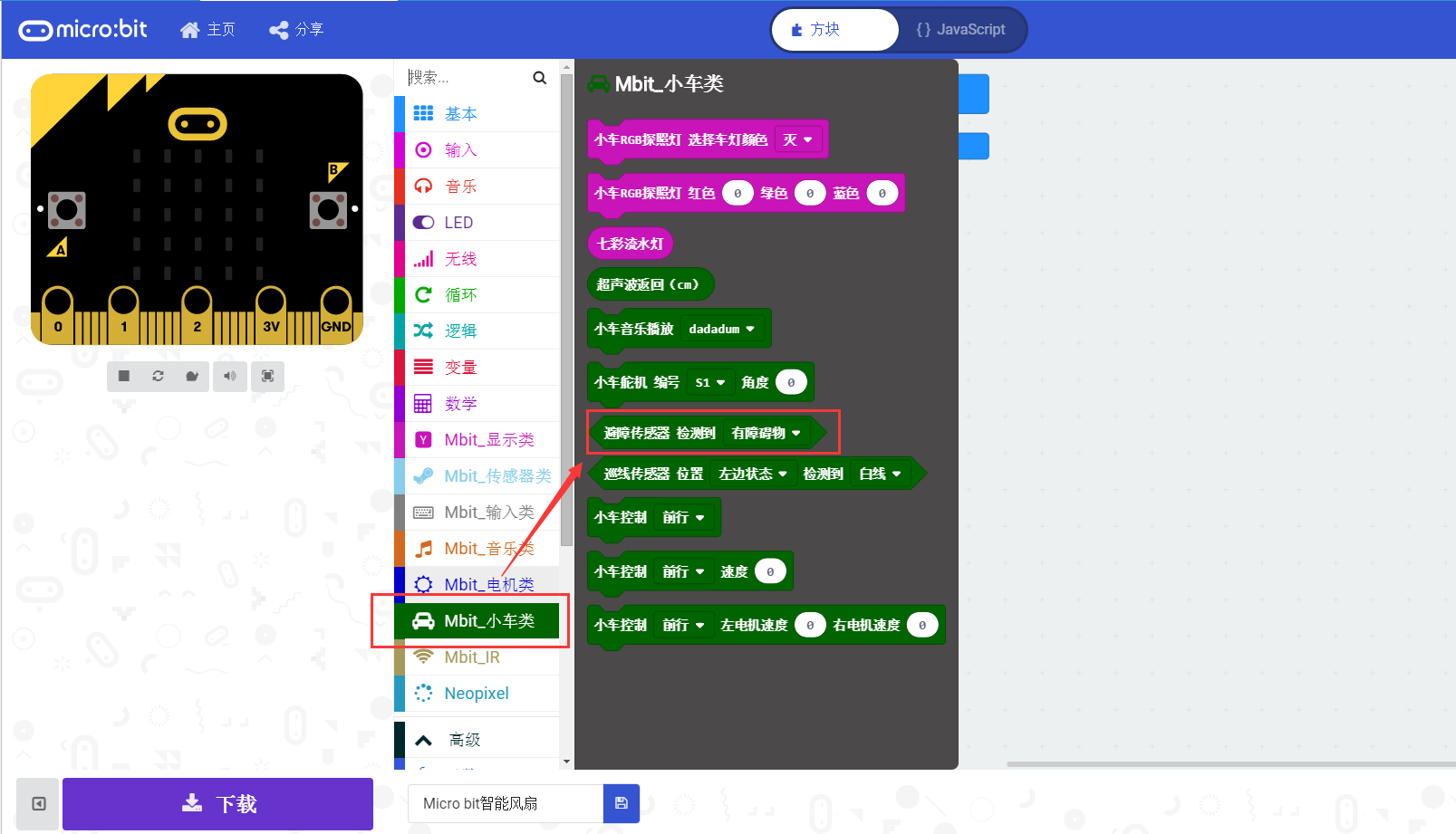The height and width of the screenshot is (834, 1456).
Task: Open 有障碍物 obstacle dropdown
Action: tap(767, 433)
